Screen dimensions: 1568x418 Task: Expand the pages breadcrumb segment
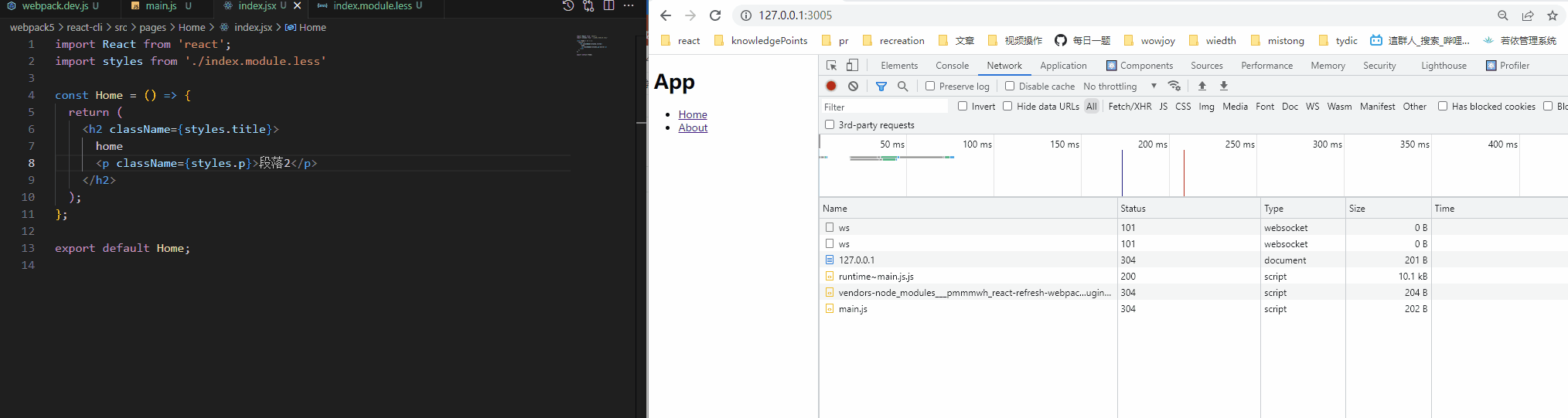click(153, 27)
